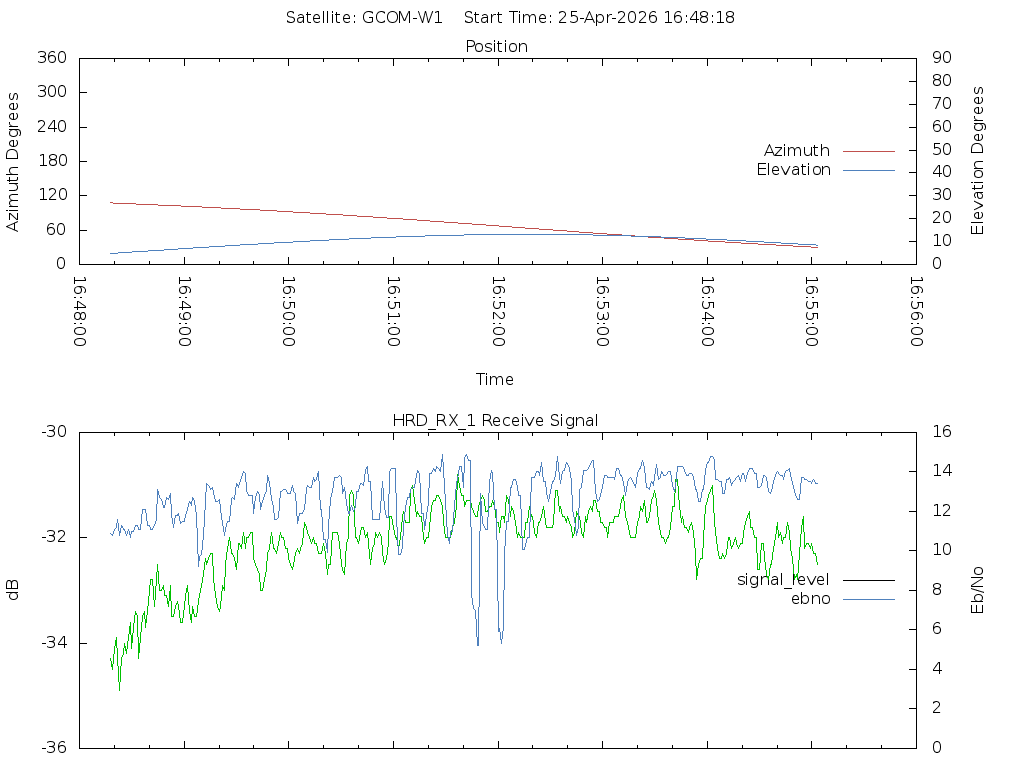Select the ebno legend line sample
The image size is (1024, 768).
[868, 599]
